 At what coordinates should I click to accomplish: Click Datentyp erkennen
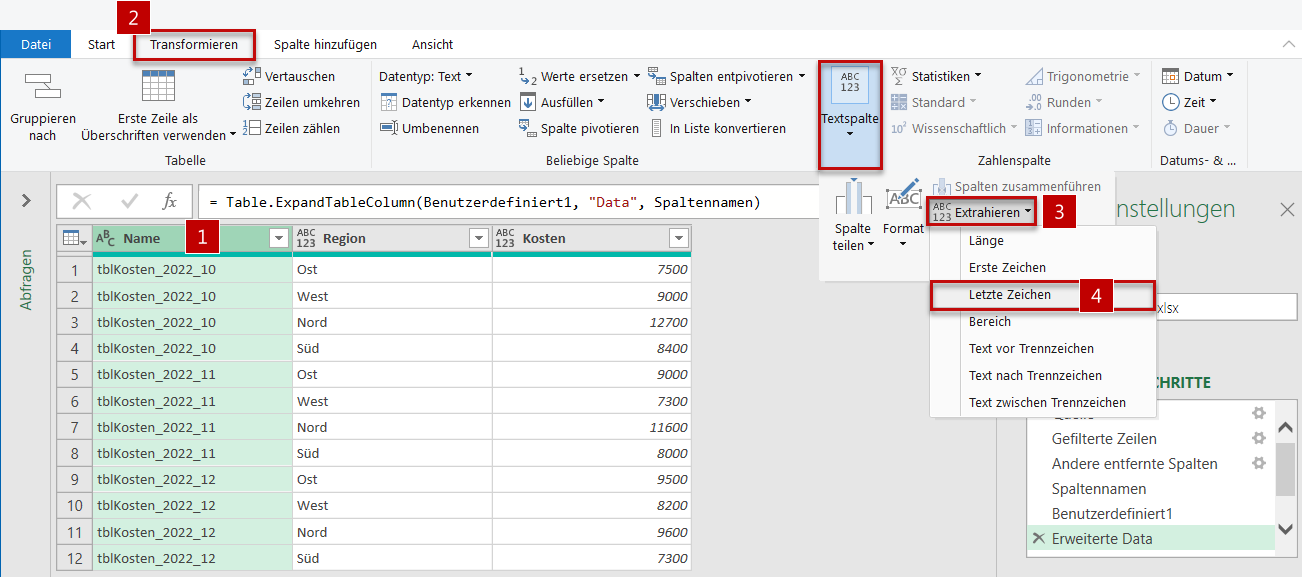point(445,102)
